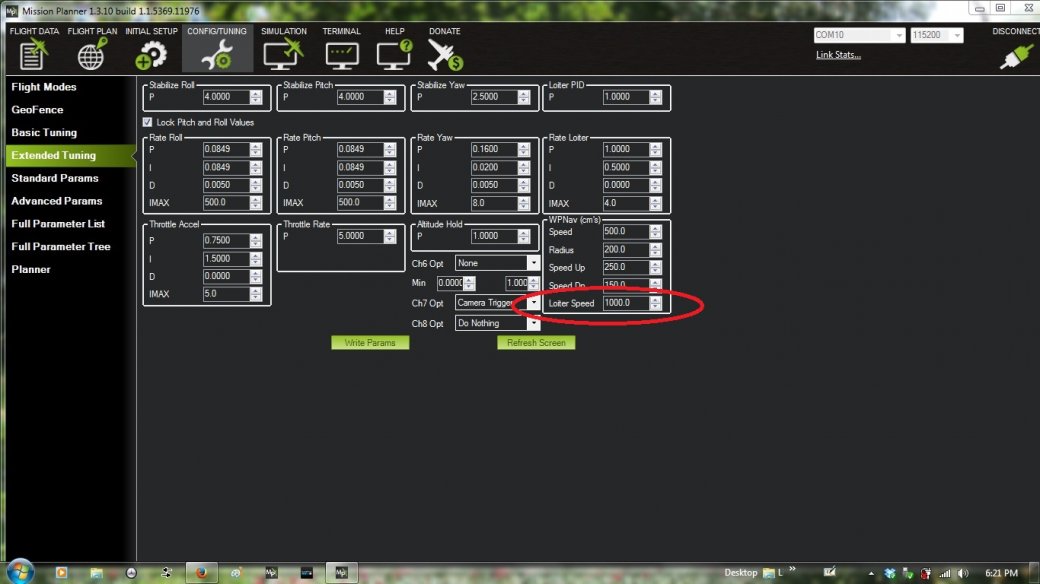The width and height of the screenshot is (1040, 584).
Task: Select Full Parameter List in sidebar
Action: (x=60, y=224)
